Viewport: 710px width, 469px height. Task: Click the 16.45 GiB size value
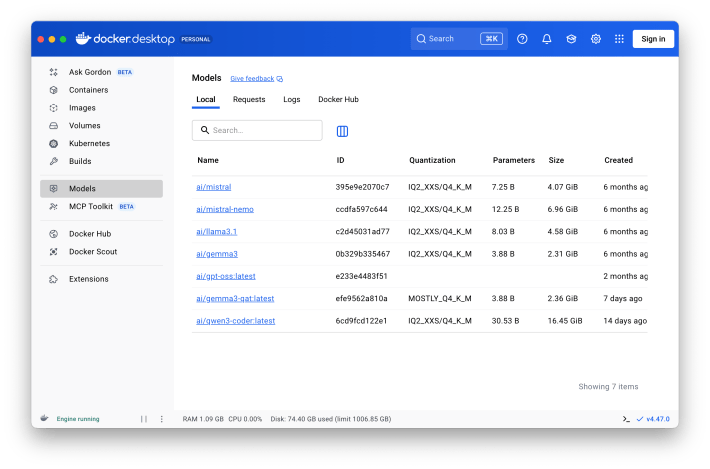pyautogui.click(x=565, y=321)
